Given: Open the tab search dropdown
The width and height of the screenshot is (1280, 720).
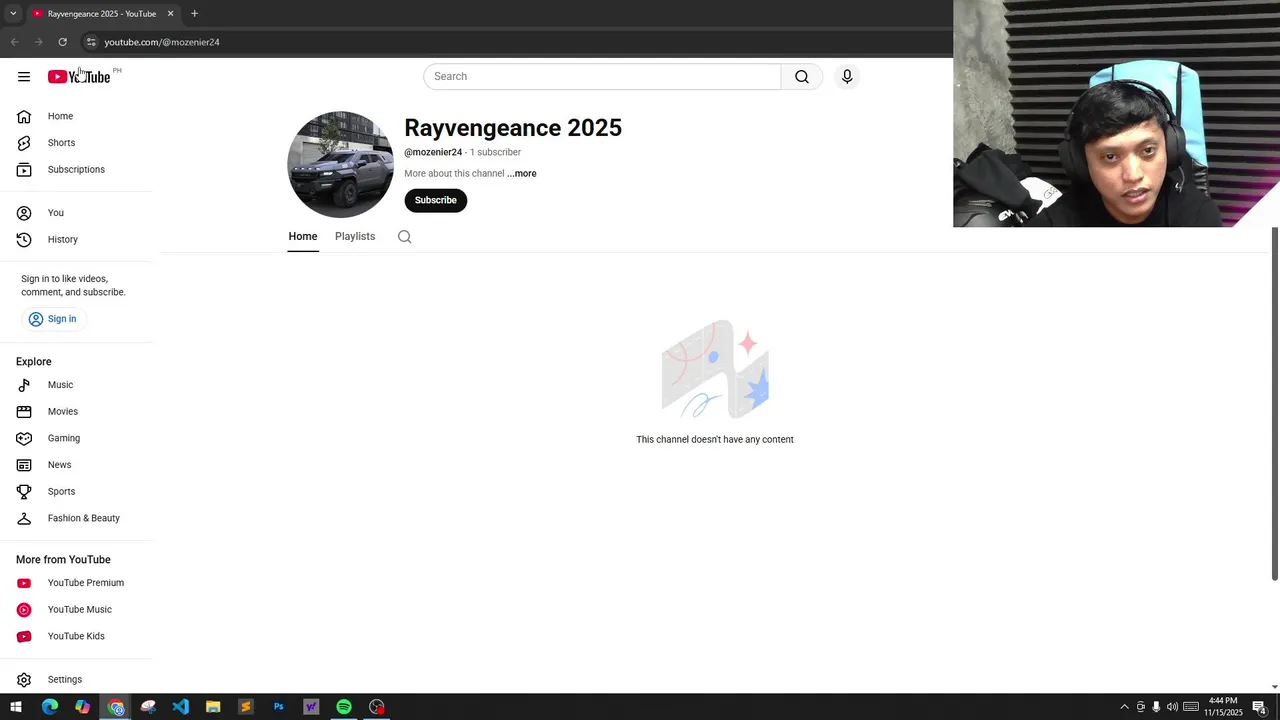Looking at the screenshot, I should (x=13, y=14).
